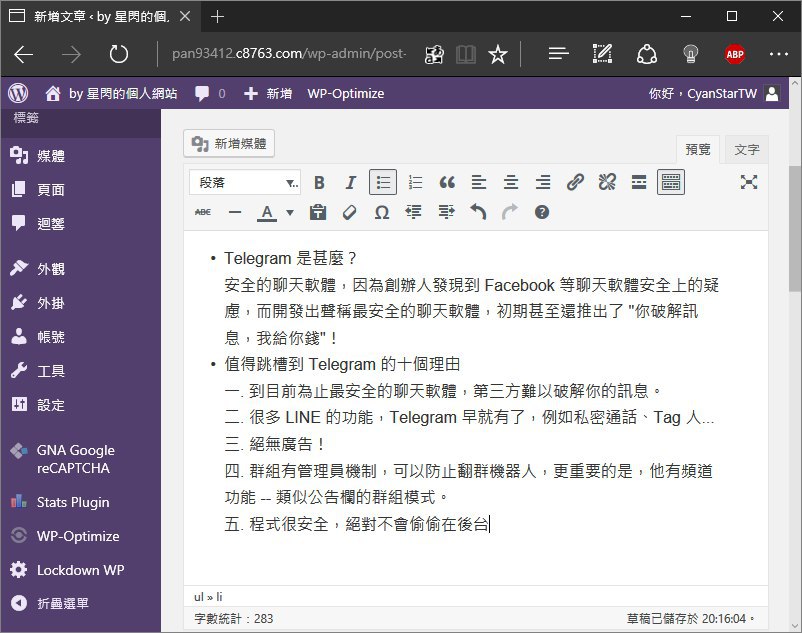This screenshot has height=633, width=802.
Task: Enter distraction-free fullscreen writing mode
Action: coord(749,182)
